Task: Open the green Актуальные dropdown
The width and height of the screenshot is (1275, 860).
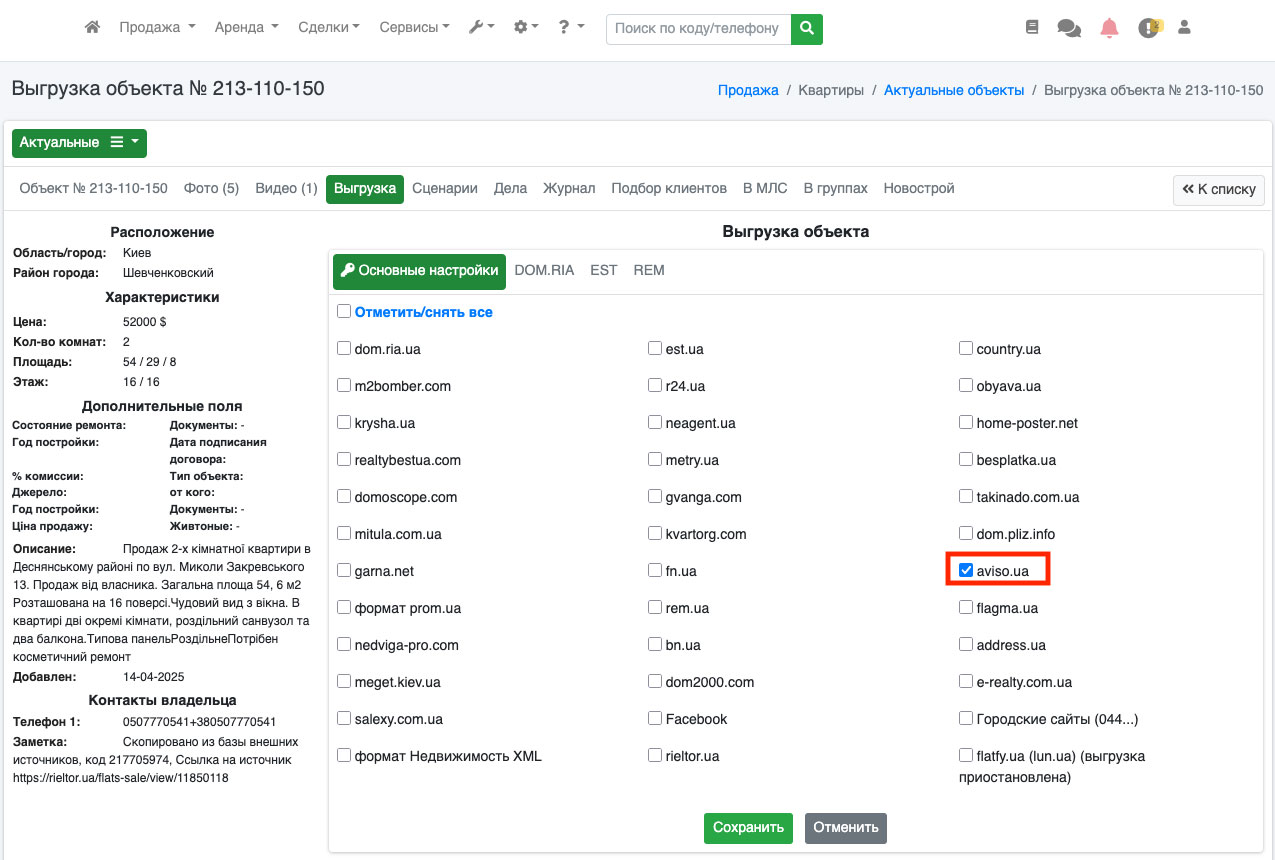Action: 79,143
